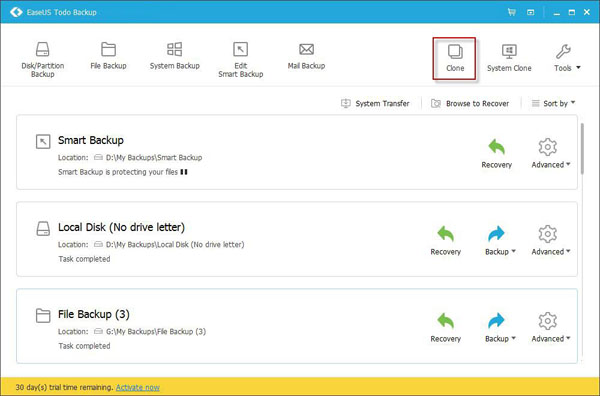Open Backup options for File Backup (3)
This screenshot has width=600, height=396.
coord(500,327)
